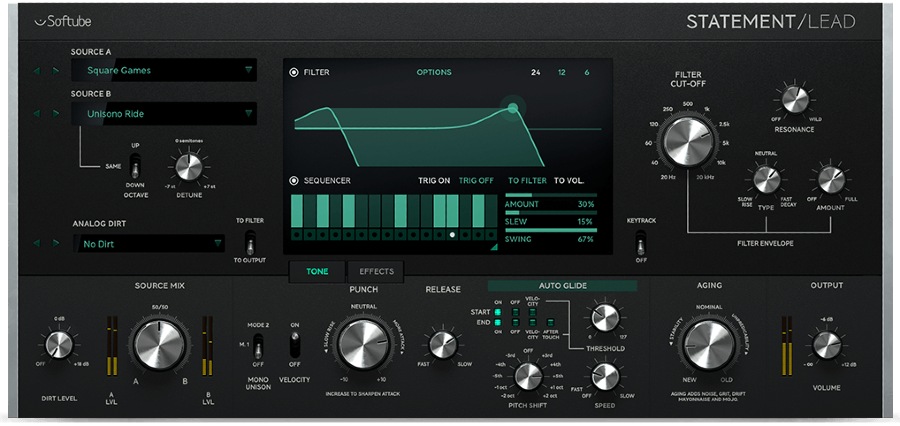Select Trig Off in sequencer

pos(477,181)
